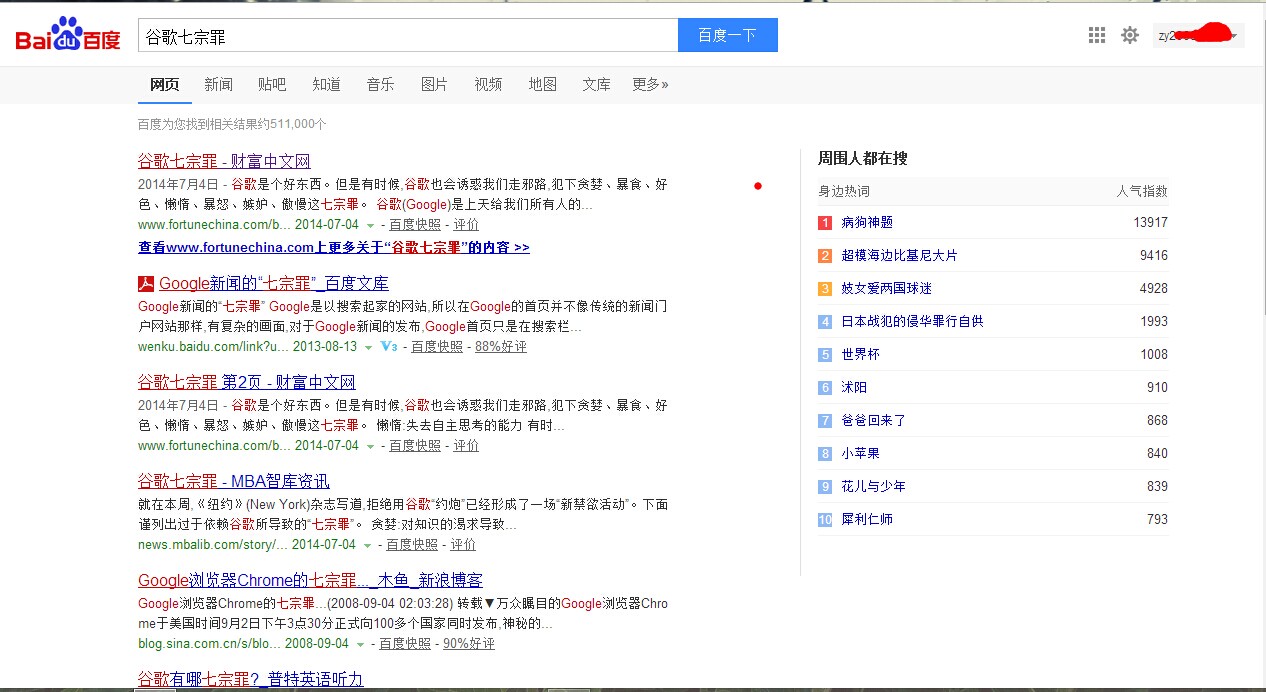
Task: Open trending search 日本战犯的侵华罪行自供
Action: pyautogui.click(x=912, y=321)
